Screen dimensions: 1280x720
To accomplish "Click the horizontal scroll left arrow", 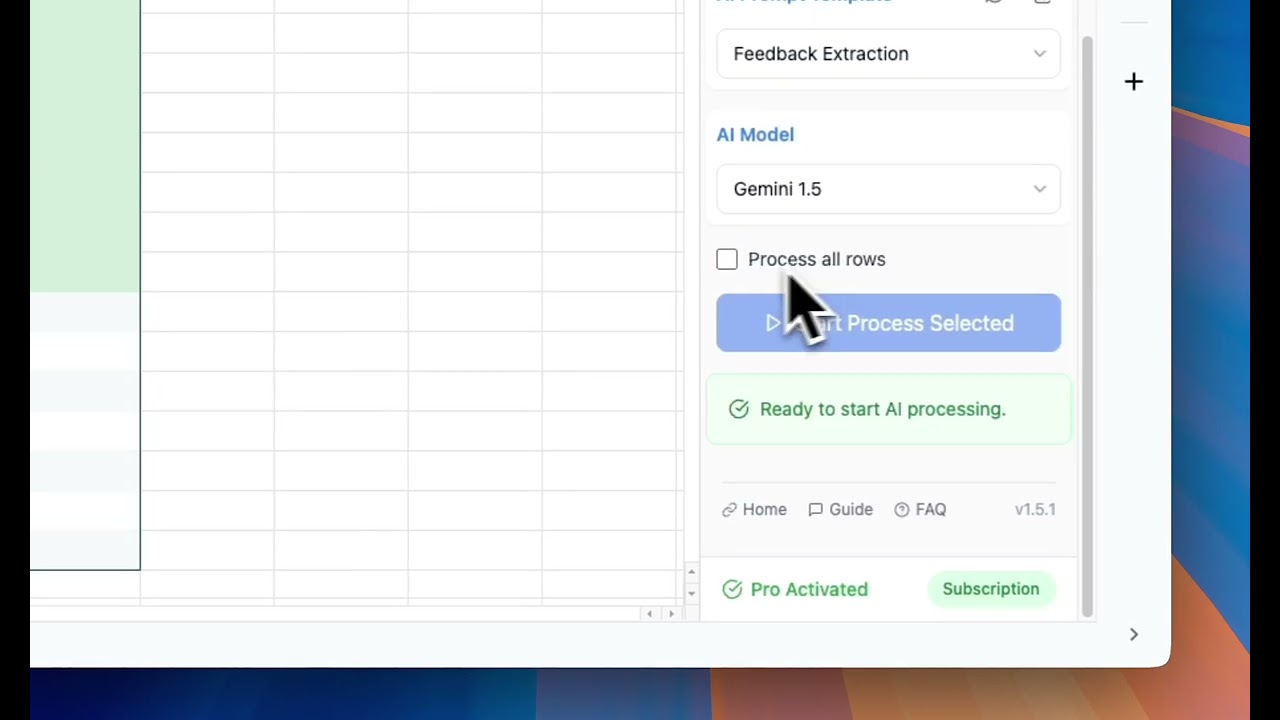I will pyautogui.click(x=649, y=613).
